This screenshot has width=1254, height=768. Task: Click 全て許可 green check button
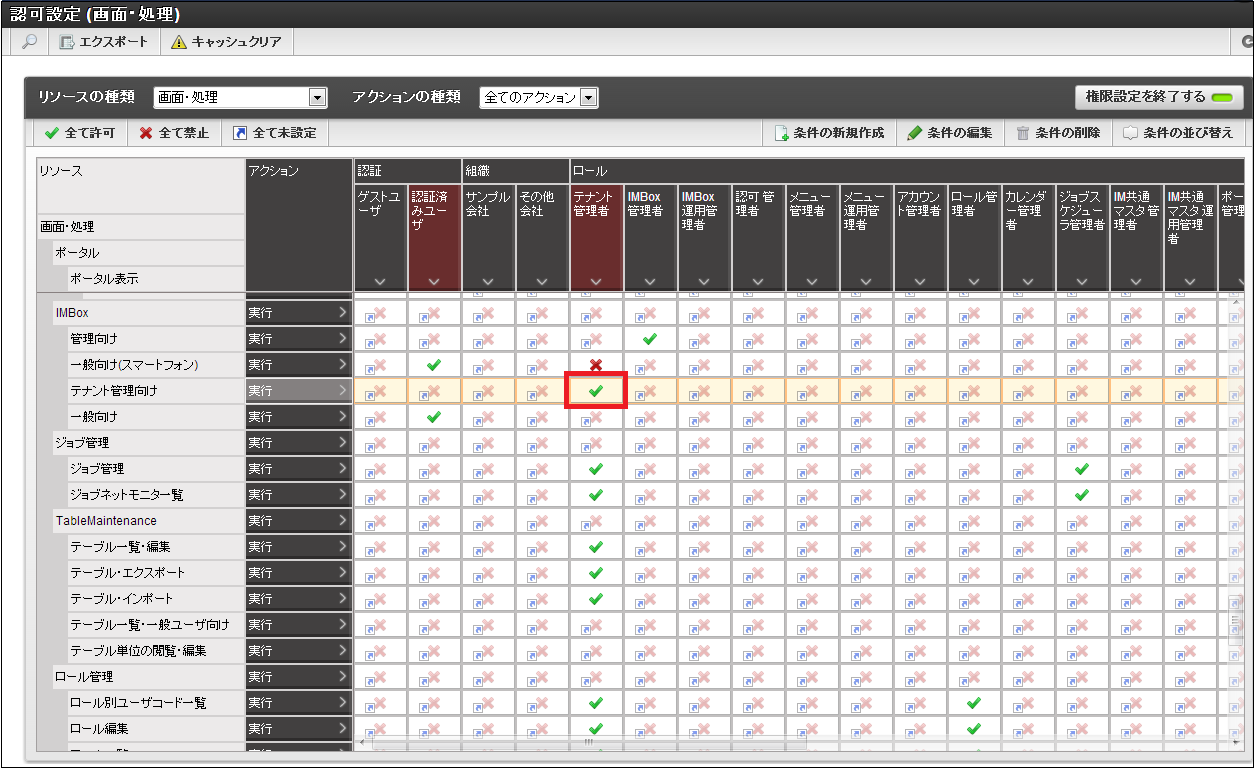coord(80,133)
